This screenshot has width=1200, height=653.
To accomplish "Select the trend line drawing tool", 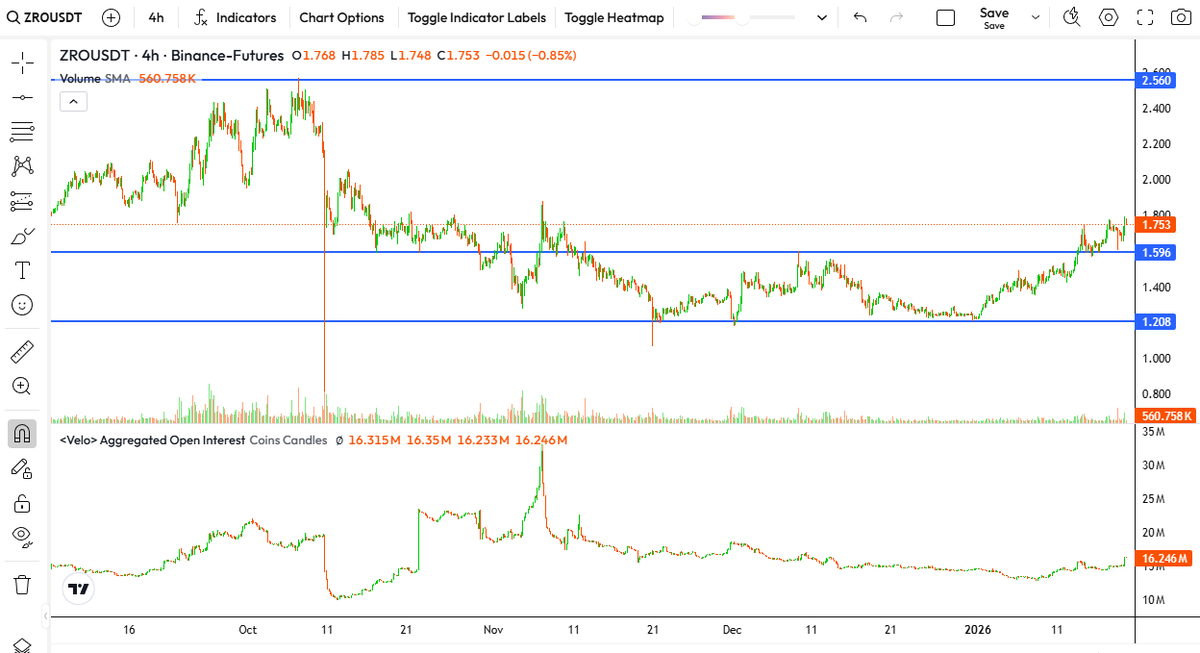I will click(x=22, y=97).
